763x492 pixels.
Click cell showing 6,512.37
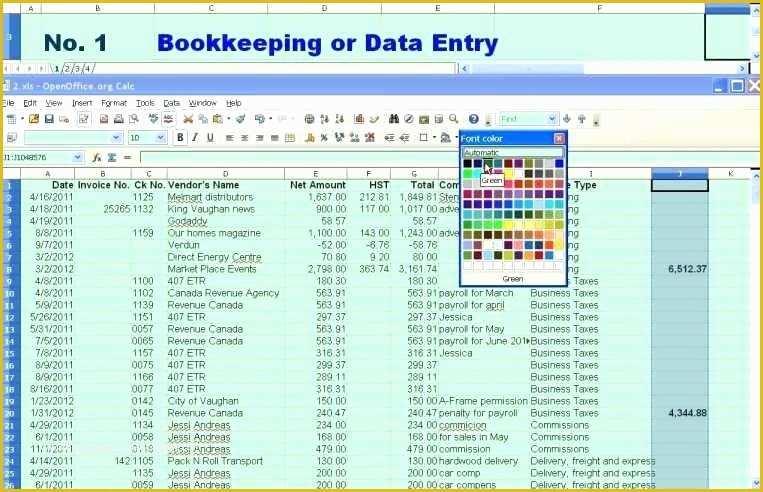[680, 269]
